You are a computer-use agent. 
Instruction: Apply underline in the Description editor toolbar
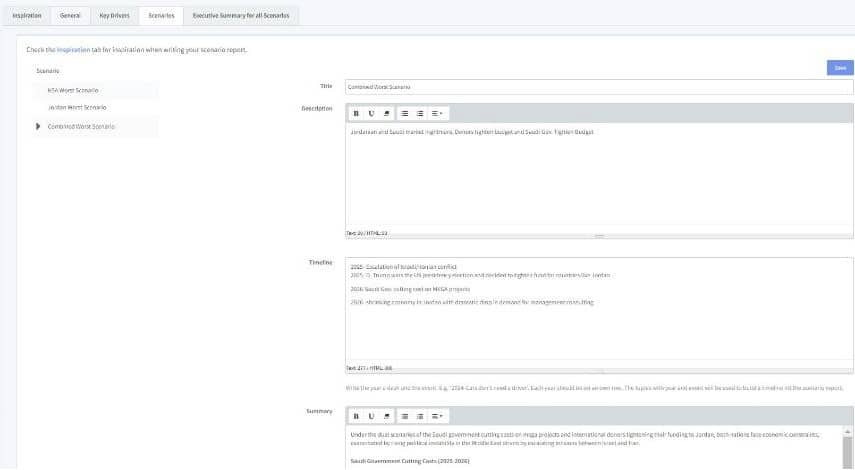click(x=371, y=113)
